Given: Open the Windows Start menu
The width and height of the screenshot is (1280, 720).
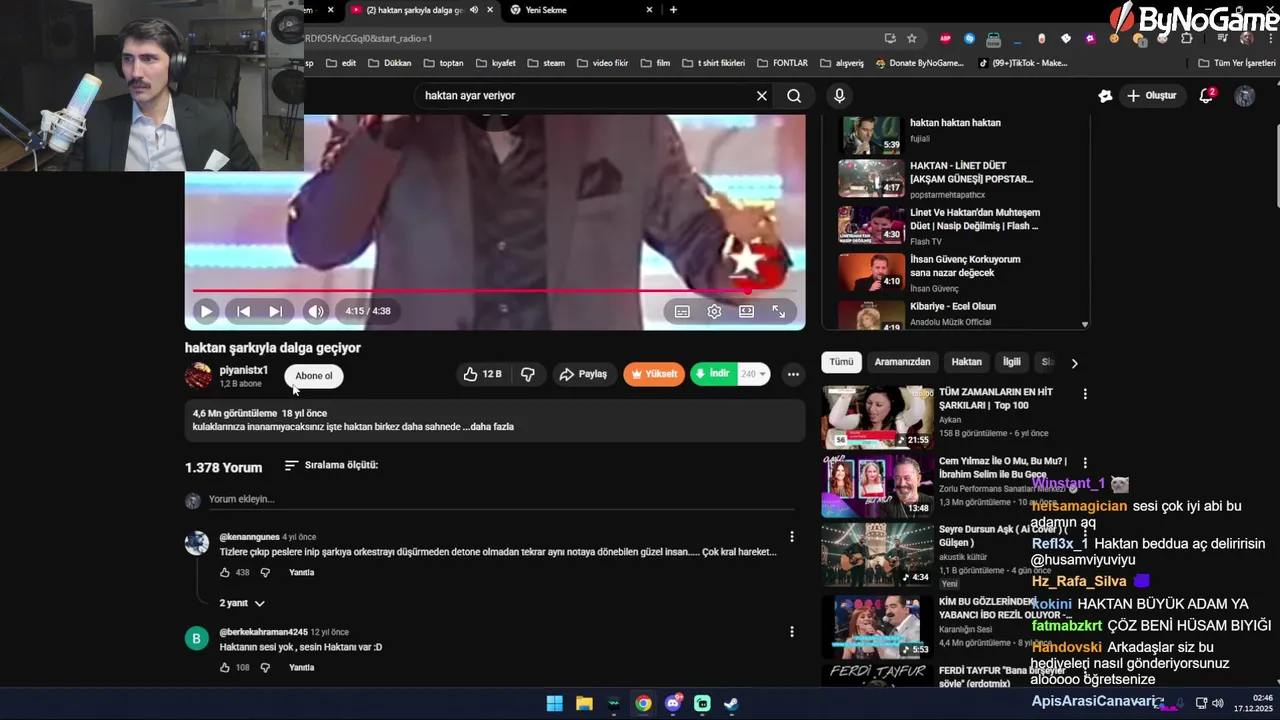Looking at the screenshot, I should coord(554,703).
